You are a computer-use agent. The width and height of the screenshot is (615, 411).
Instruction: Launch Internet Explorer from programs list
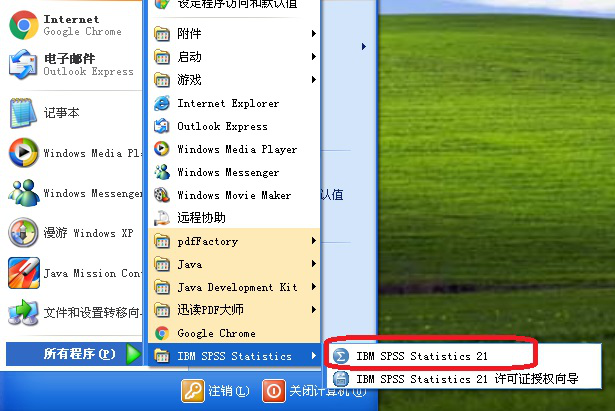[234, 103]
